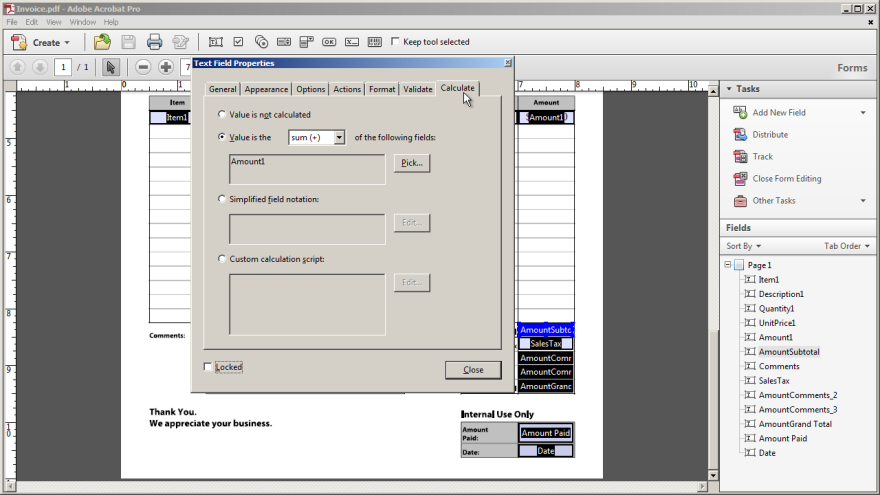Click the Print icon in toolbar
Image resolution: width=880 pixels, height=495 pixels.
pyautogui.click(x=154, y=42)
